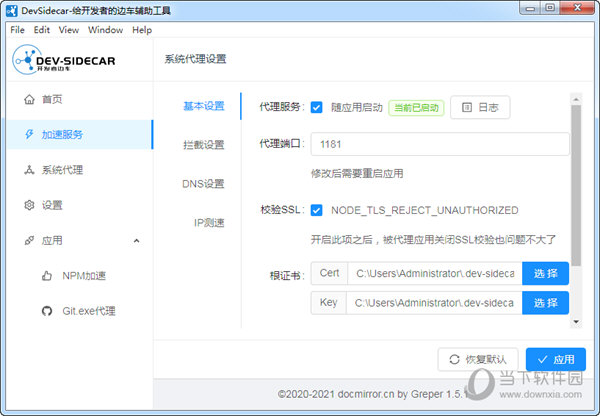Click the settings panel scrollbar thumb
The image size is (600, 416).
pos(576,185)
